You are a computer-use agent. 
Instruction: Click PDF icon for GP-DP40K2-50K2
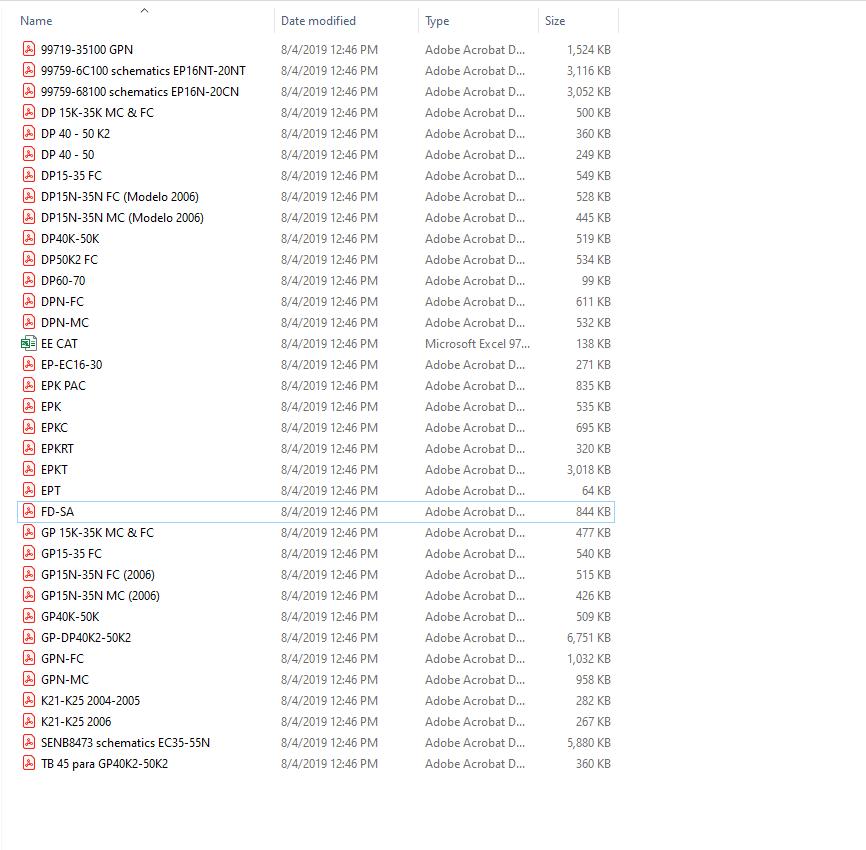(29, 637)
